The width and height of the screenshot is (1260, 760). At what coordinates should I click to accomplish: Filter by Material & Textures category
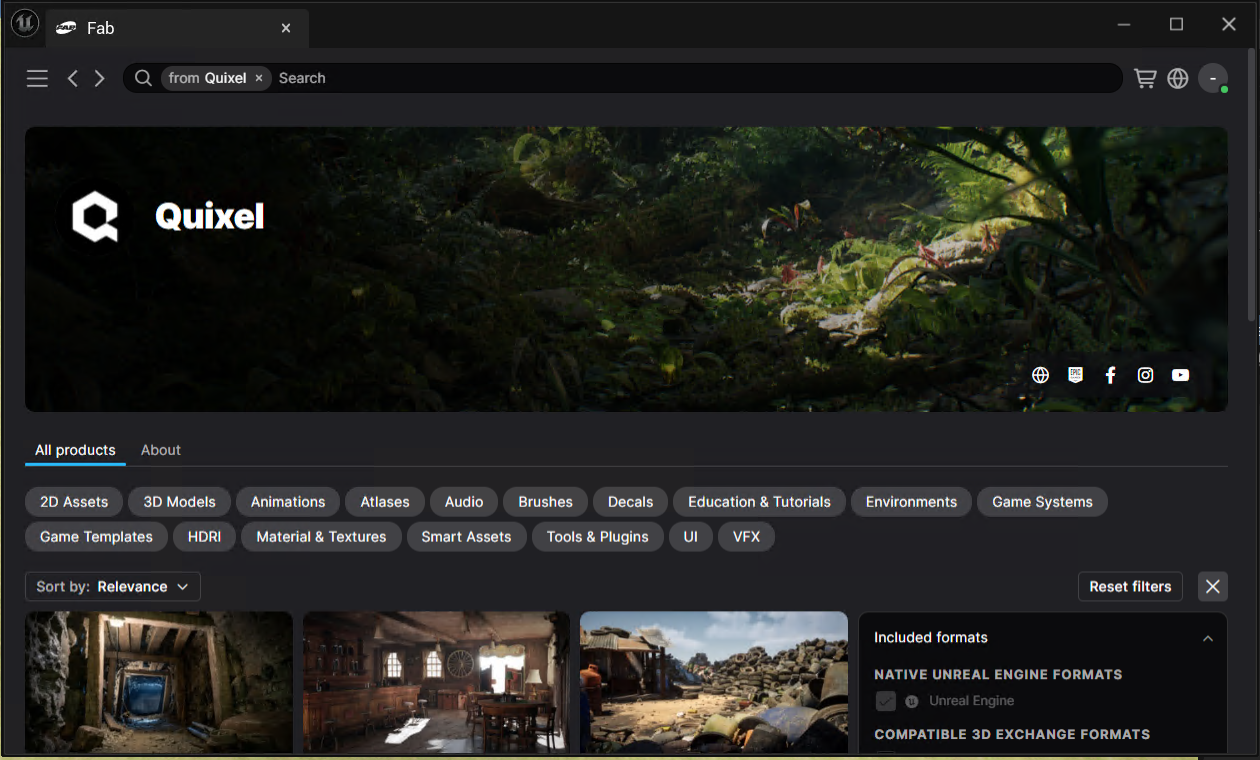coord(321,537)
